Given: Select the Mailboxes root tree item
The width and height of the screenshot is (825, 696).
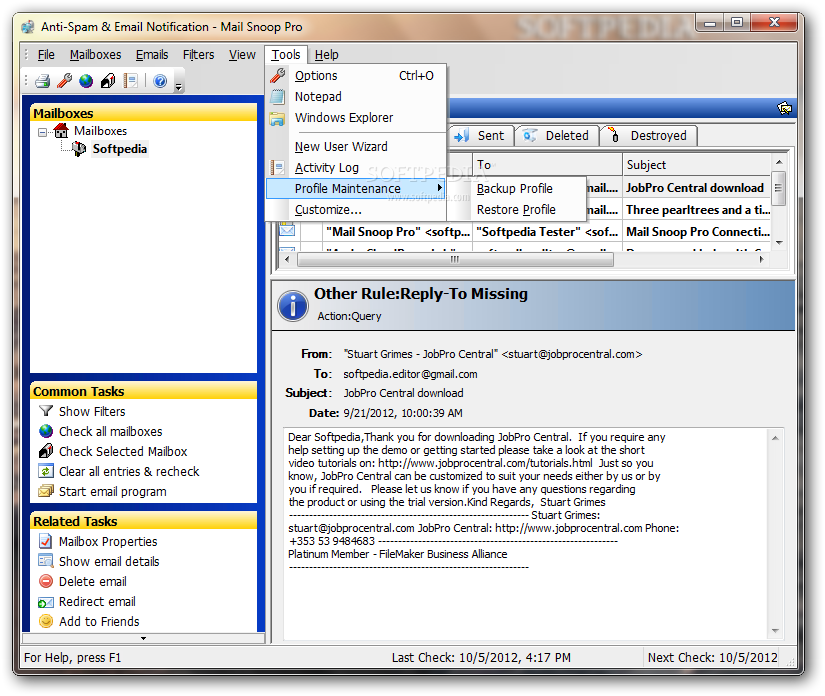Looking at the screenshot, I should [100, 131].
